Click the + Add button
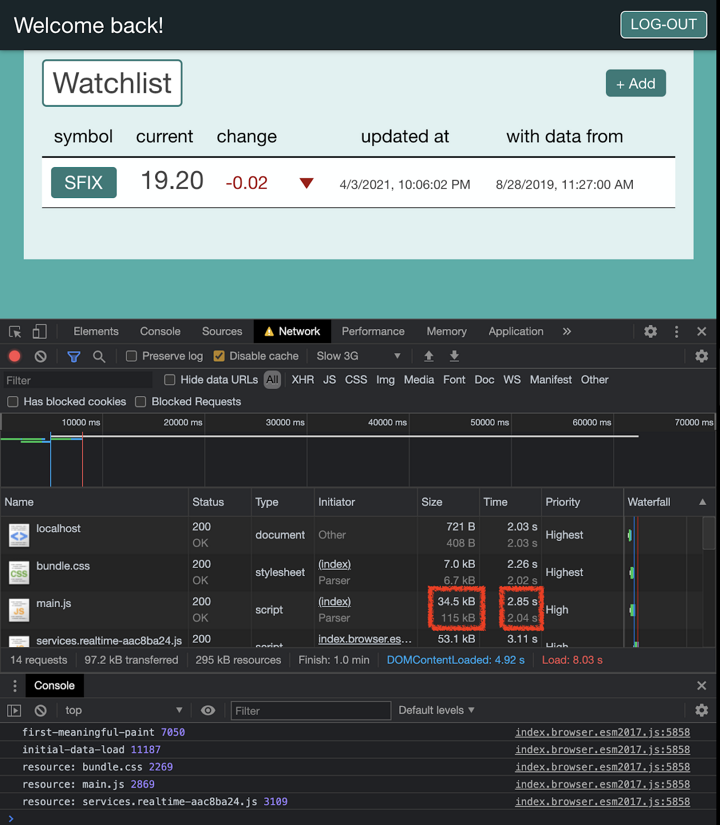Image resolution: width=720 pixels, height=825 pixels. tap(635, 84)
